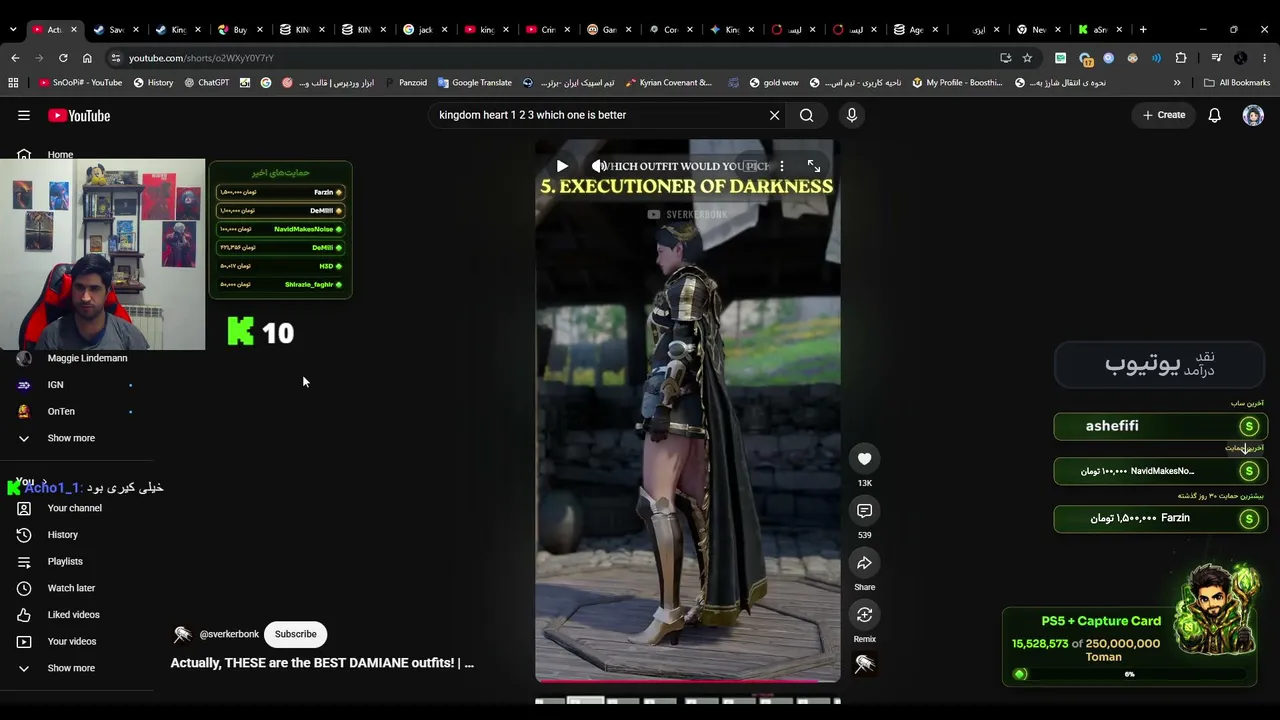Open the Chrome extensions puzzle menu
This screenshot has width=1280, height=720.
[x=1181, y=58]
